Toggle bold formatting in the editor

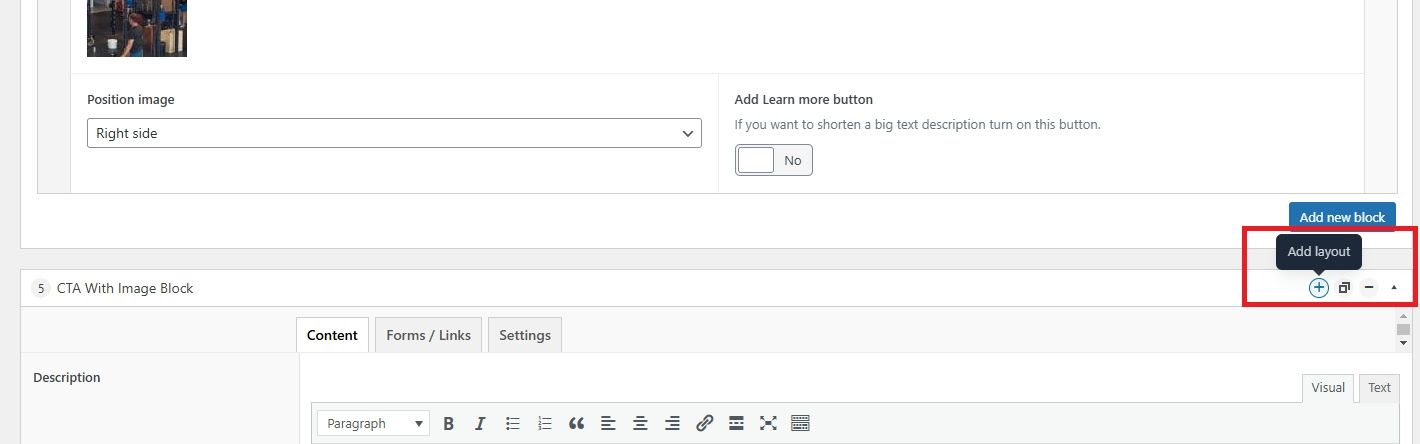click(x=449, y=423)
